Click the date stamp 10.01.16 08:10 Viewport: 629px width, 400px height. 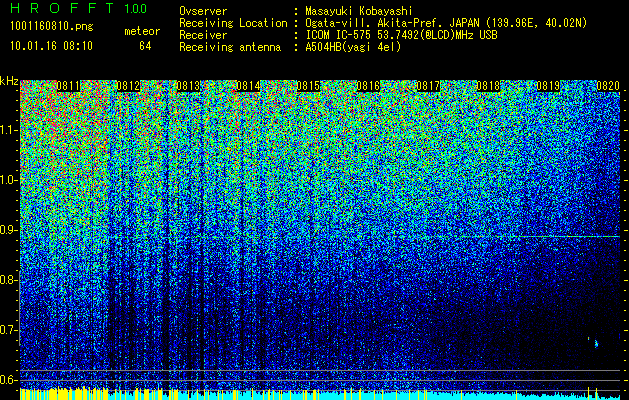(51, 46)
